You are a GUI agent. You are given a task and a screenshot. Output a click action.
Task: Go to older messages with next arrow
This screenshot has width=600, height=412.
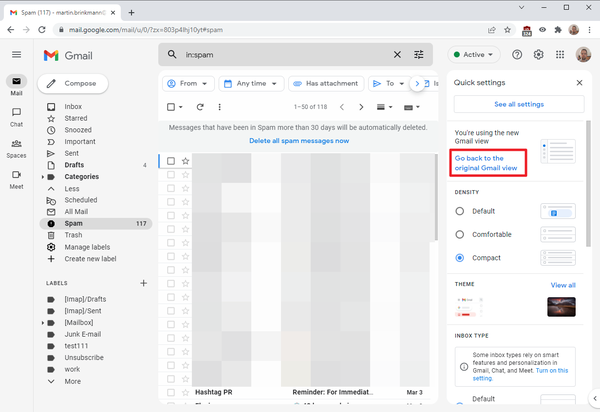361,107
